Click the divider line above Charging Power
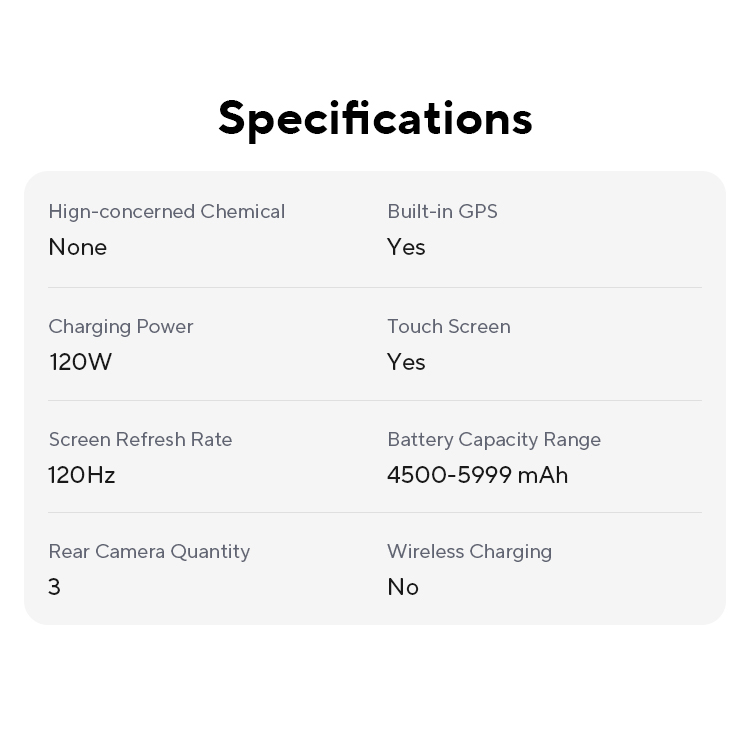The height and width of the screenshot is (750, 750). click(x=375, y=288)
